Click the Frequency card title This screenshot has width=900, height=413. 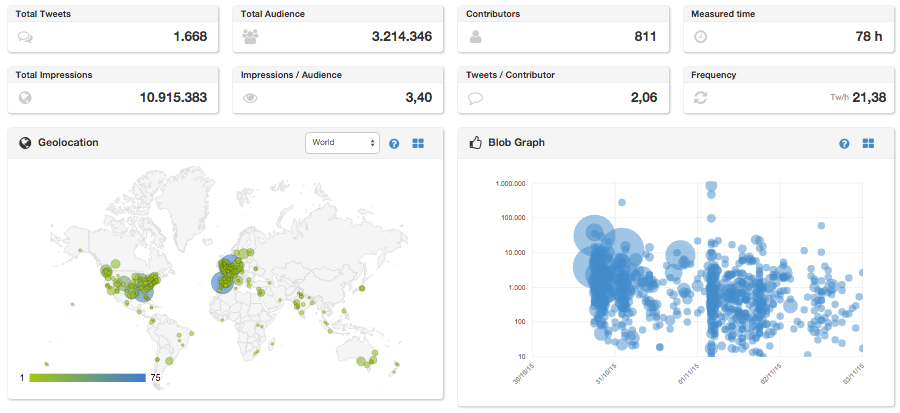(x=713, y=75)
